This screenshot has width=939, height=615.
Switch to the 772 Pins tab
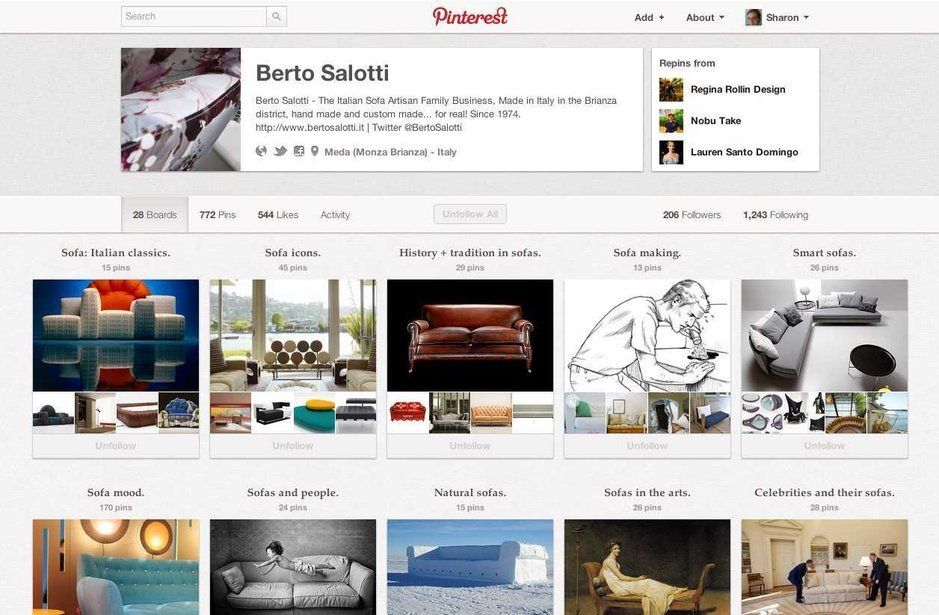pos(217,214)
